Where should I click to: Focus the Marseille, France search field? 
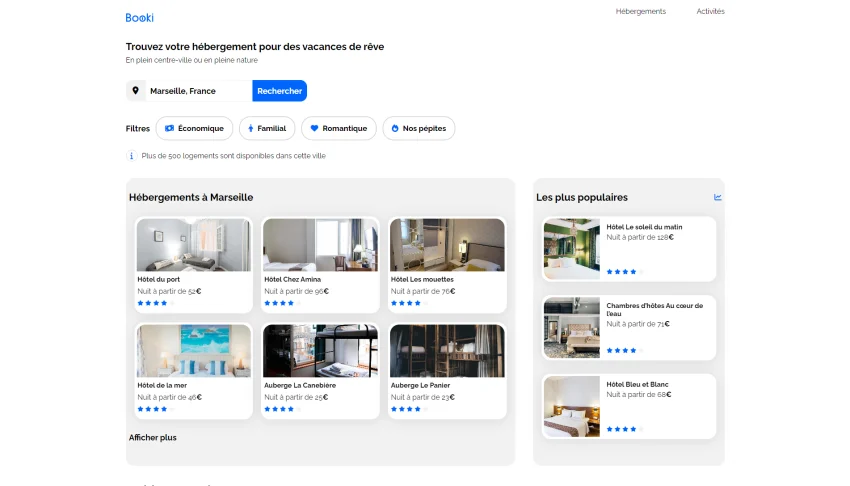tap(198, 91)
